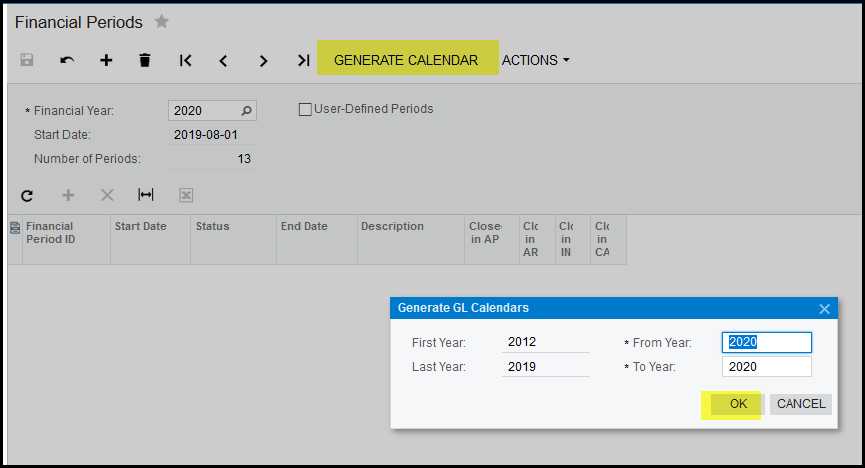Close the Generate GL Calendars dialog
This screenshot has width=865, height=468.
824,308
